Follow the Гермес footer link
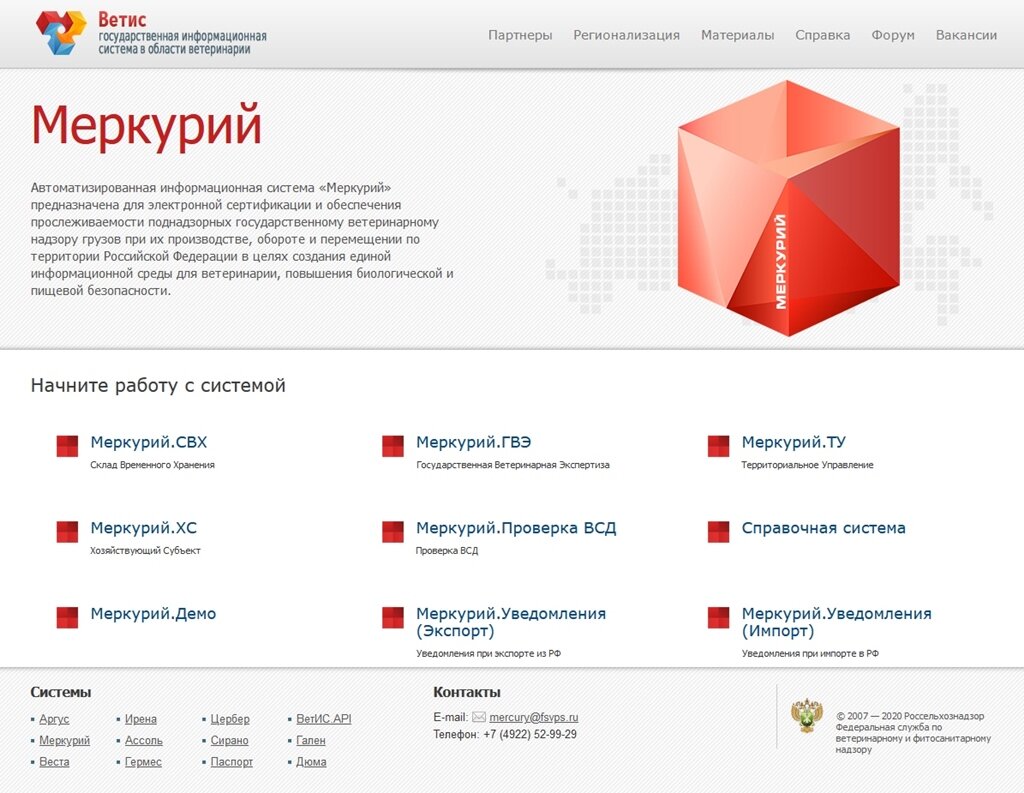The width and height of the screenshot is (1024, 793). [143, 762]
